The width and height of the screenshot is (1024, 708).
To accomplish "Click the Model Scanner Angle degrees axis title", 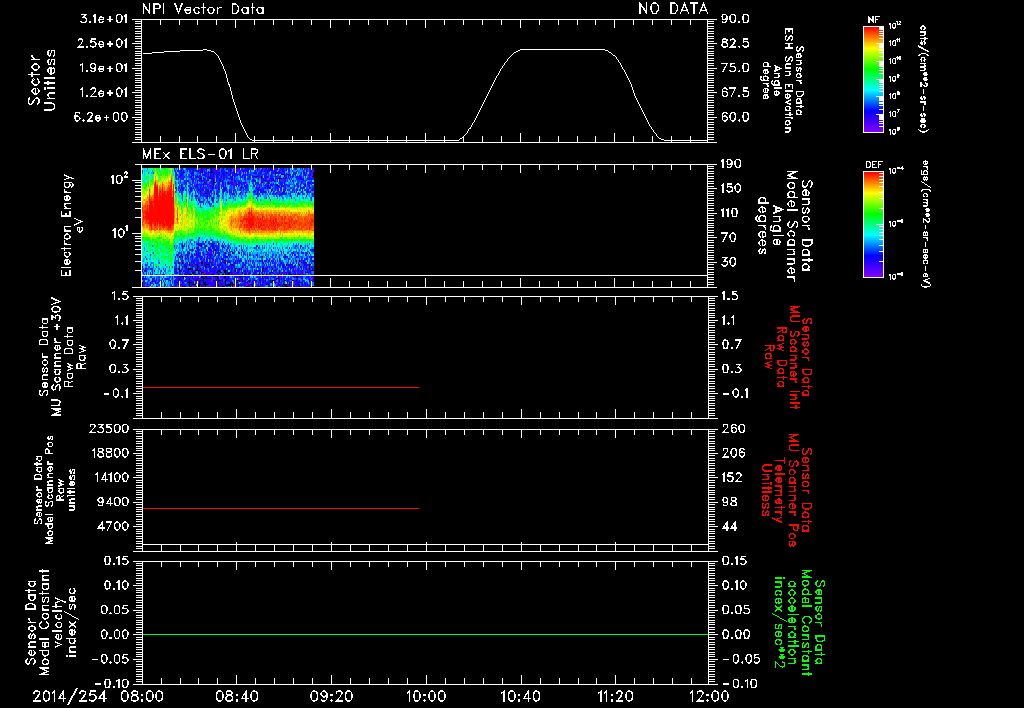I will pos(783,225).
